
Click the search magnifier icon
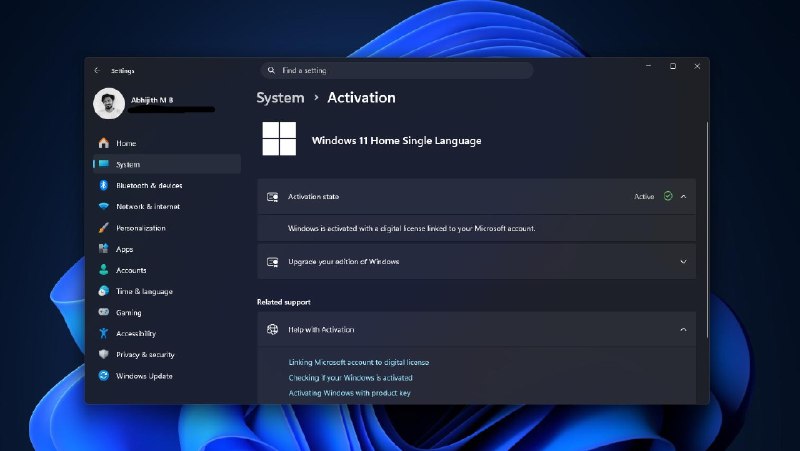coord(271,70)
